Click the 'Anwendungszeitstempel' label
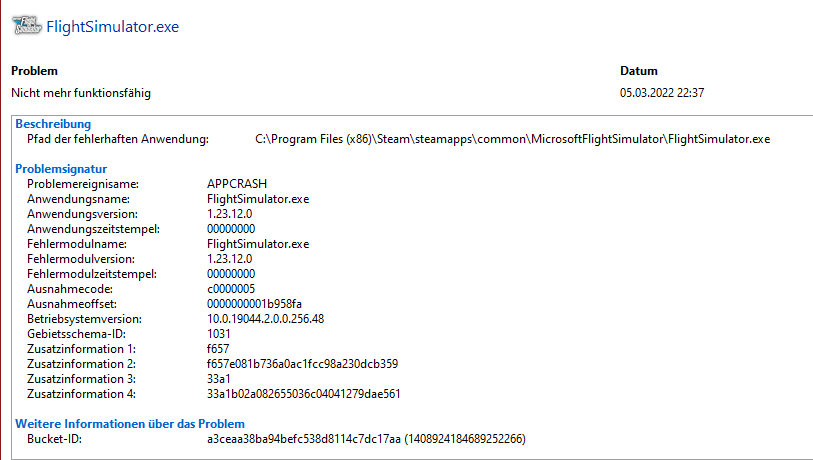The width and height of the screenshot is (813, 460). coord(93,229)
